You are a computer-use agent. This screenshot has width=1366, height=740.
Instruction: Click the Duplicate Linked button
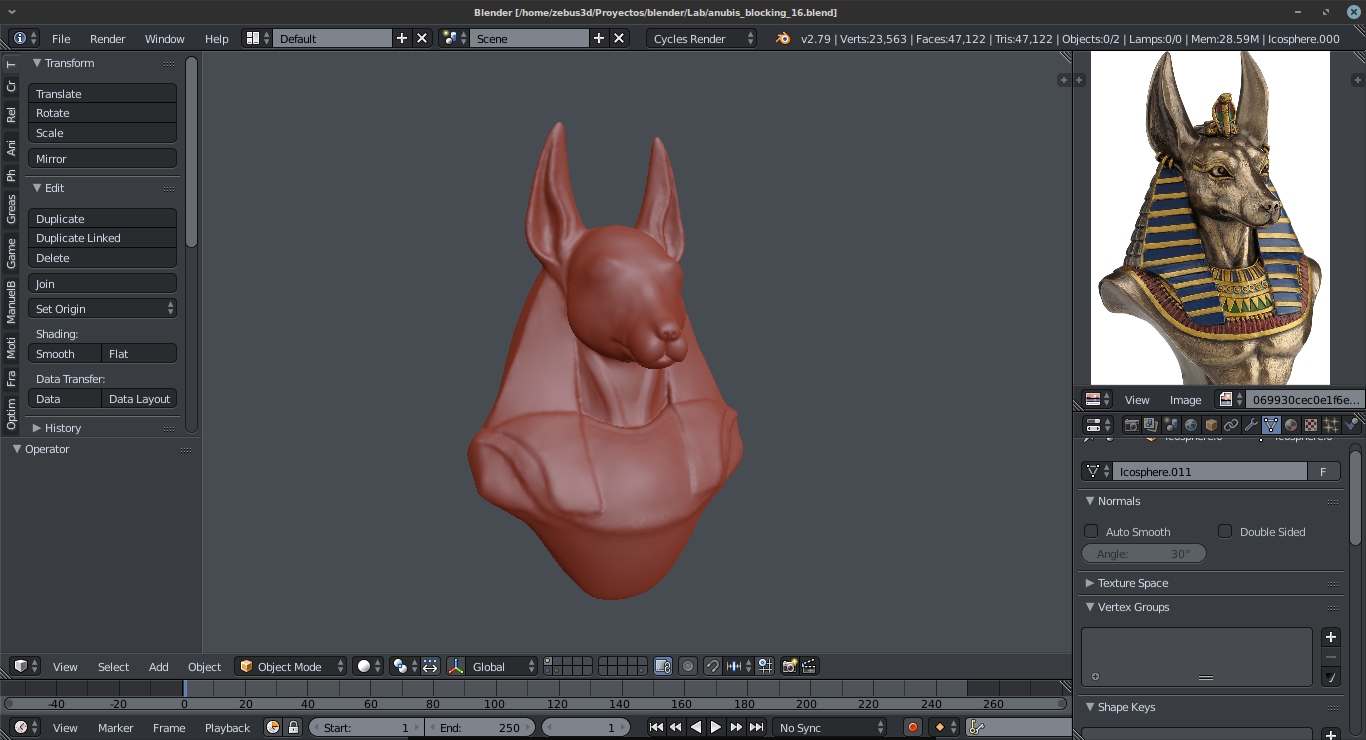click(102, 238)
